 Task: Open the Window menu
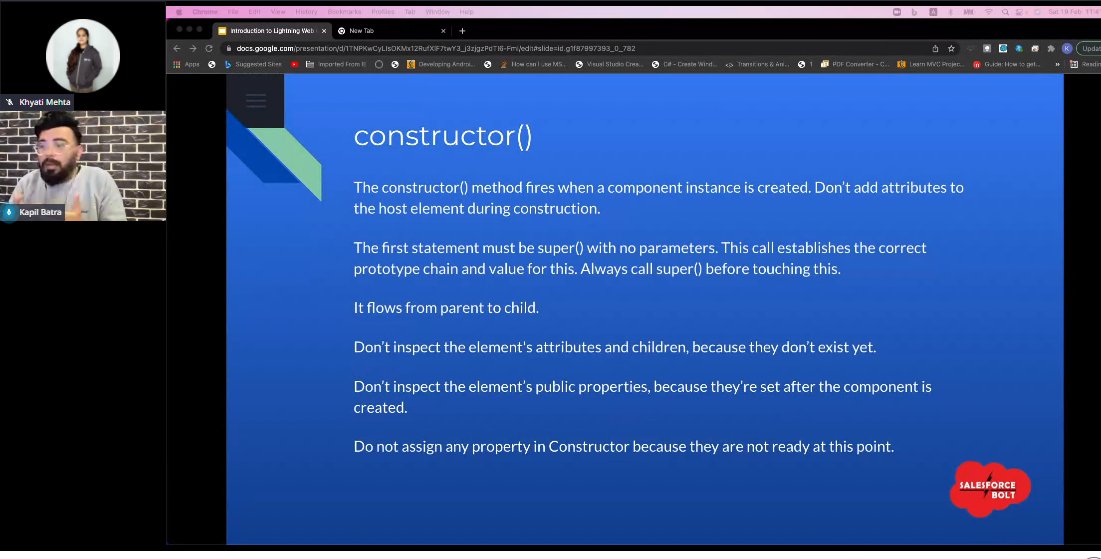[437, 12]
